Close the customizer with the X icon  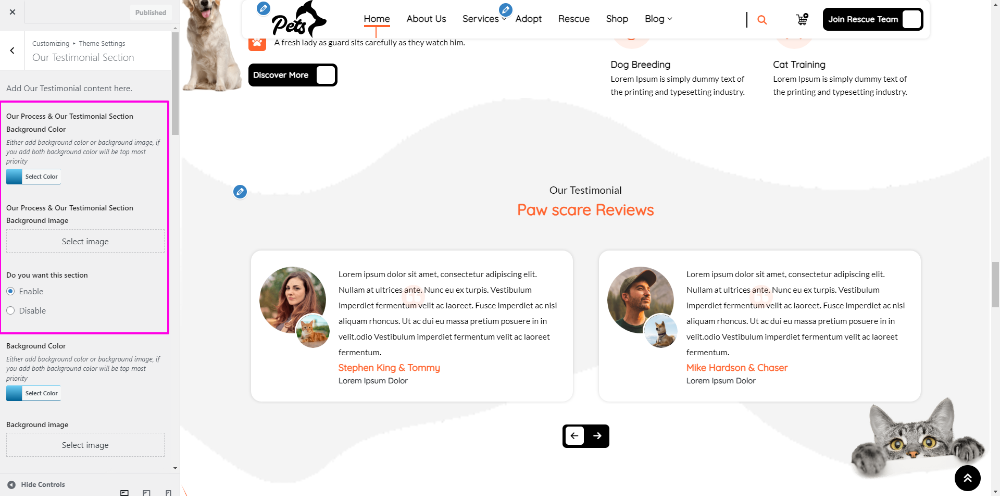(12, 12)
